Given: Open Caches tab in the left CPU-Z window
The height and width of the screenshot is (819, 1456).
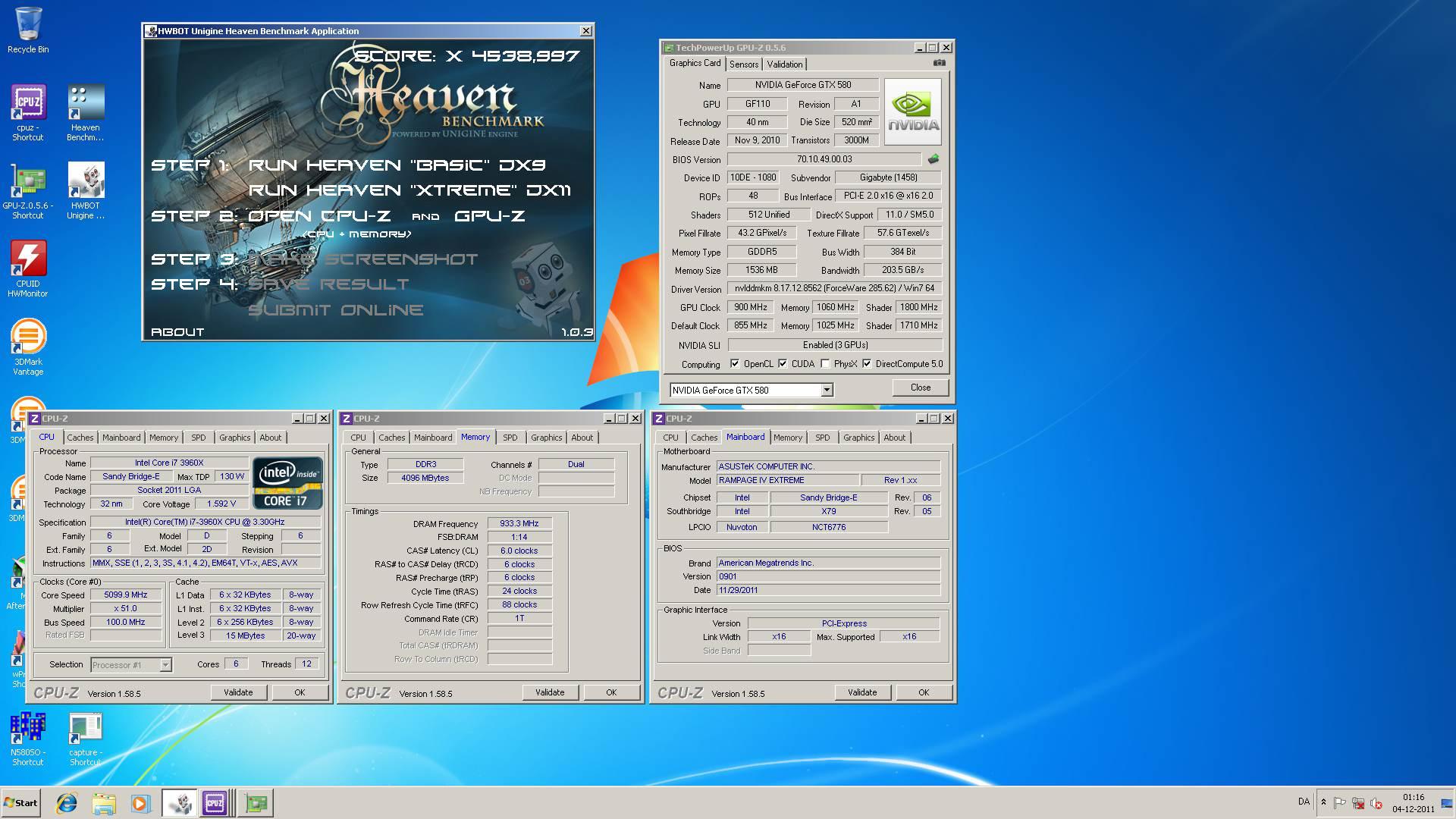Looking at the screenshot, I should click(80, 438).
